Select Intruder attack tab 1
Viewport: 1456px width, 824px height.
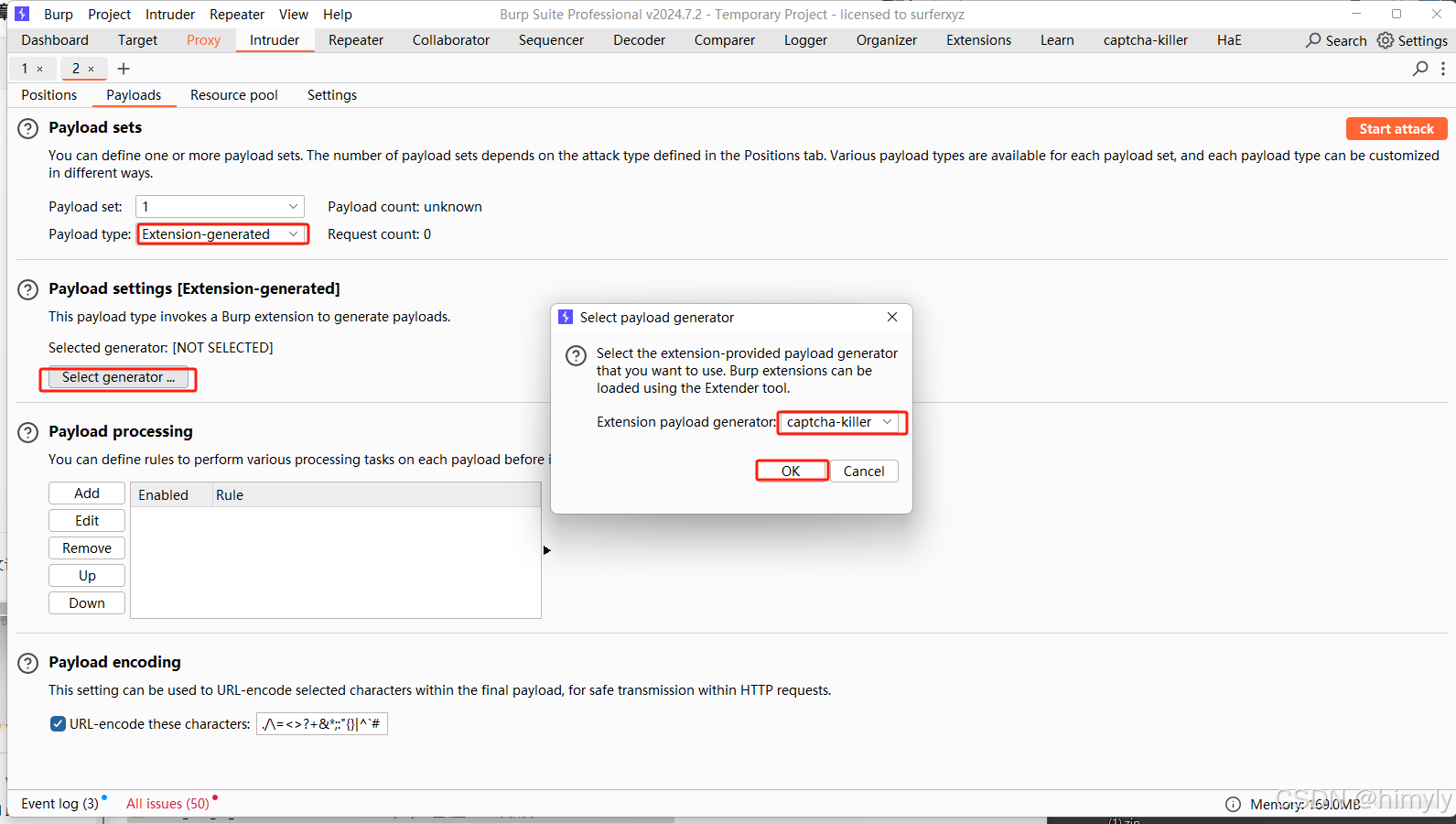pos(25,69)
